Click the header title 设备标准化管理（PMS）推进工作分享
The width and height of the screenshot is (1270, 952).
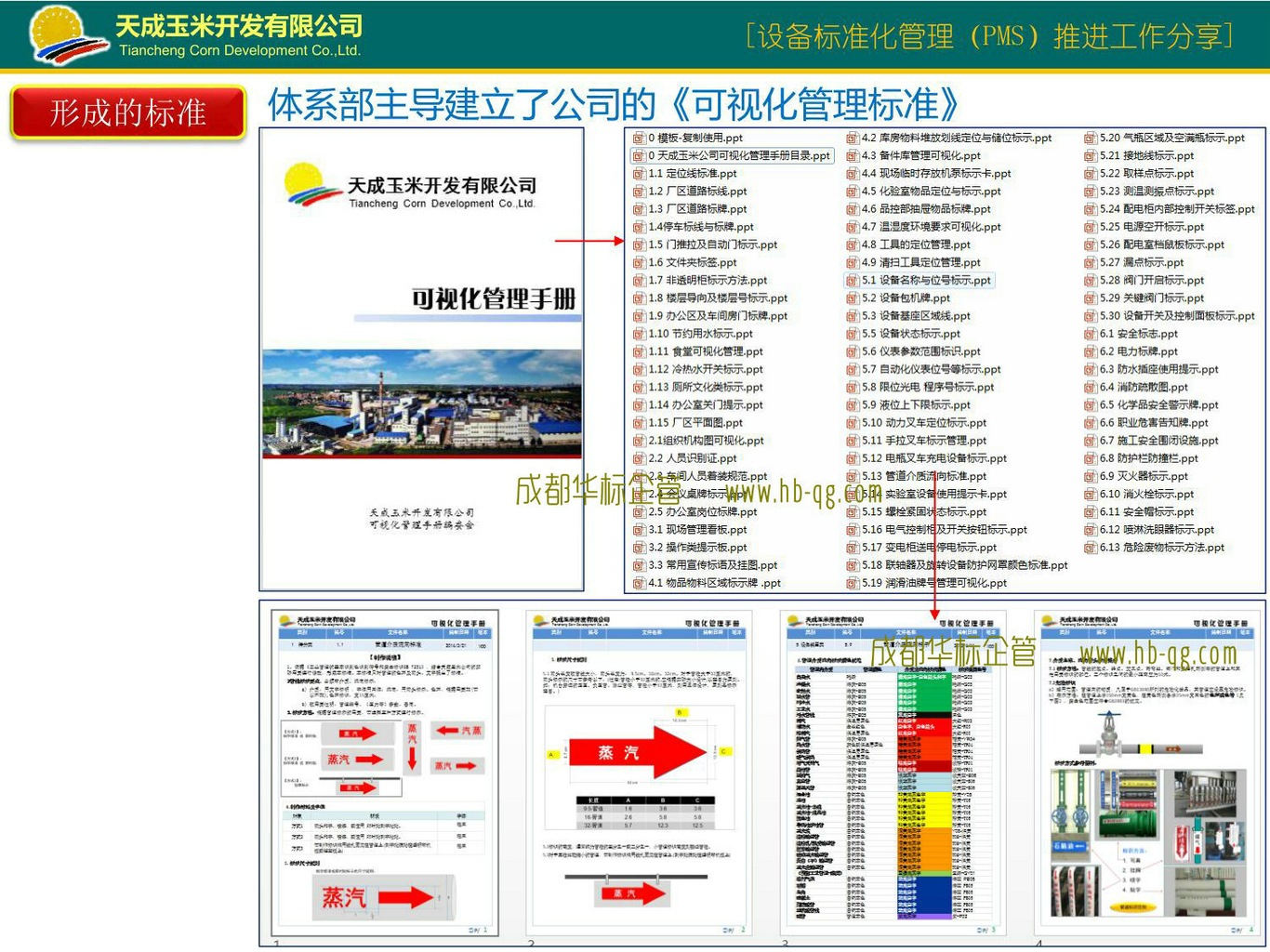tap(989, 36)
